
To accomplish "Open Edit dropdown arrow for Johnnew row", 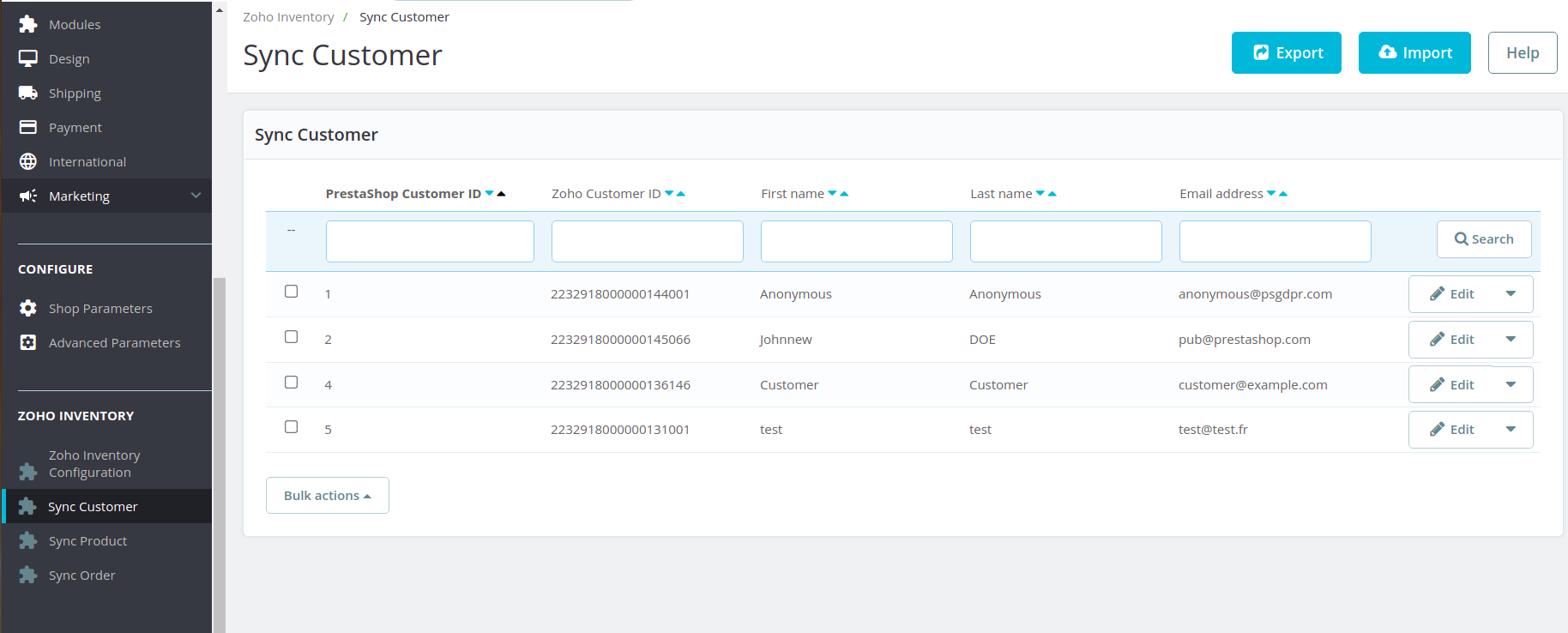I will (x=1511, y=340).
